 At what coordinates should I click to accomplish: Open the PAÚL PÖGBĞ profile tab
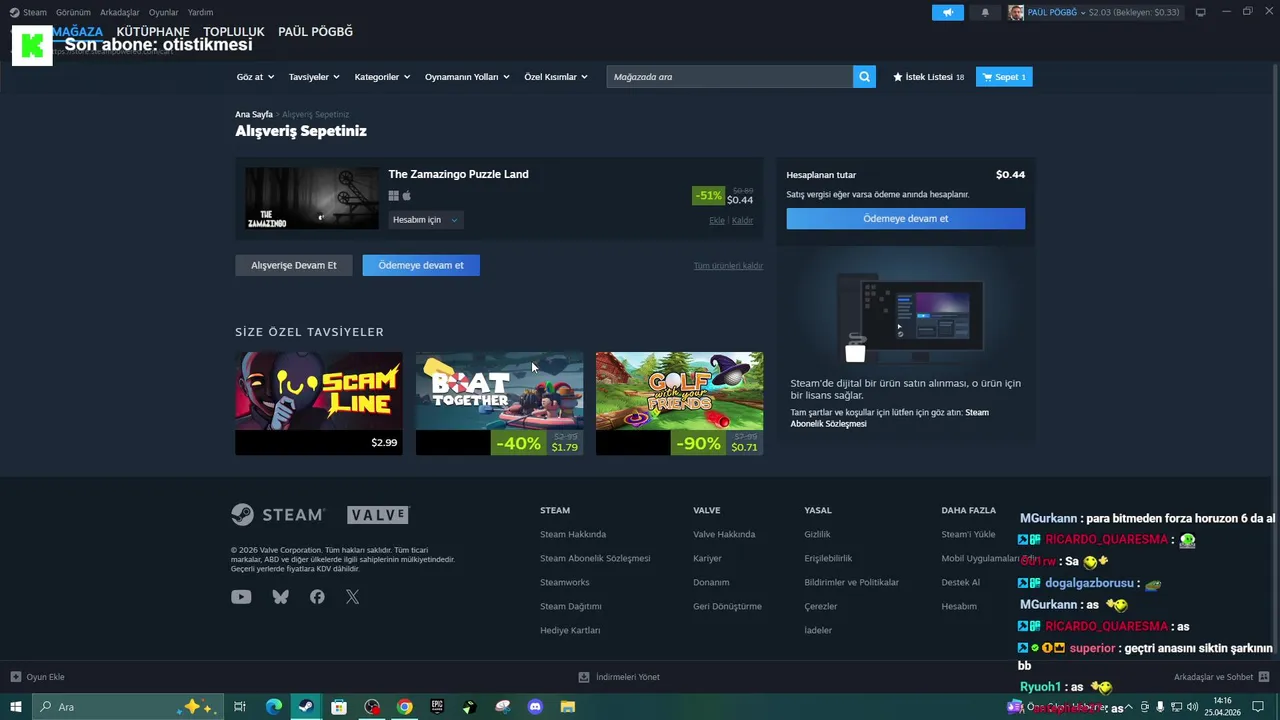315,32
